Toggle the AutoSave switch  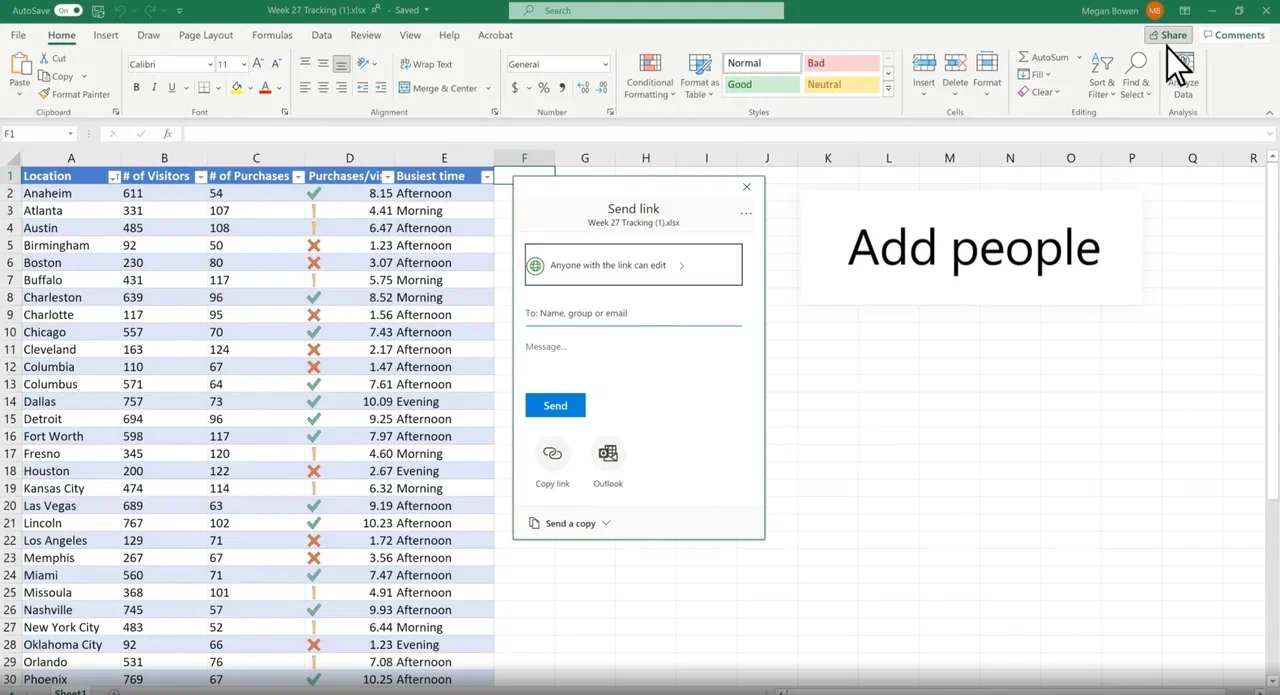(68, 10)
